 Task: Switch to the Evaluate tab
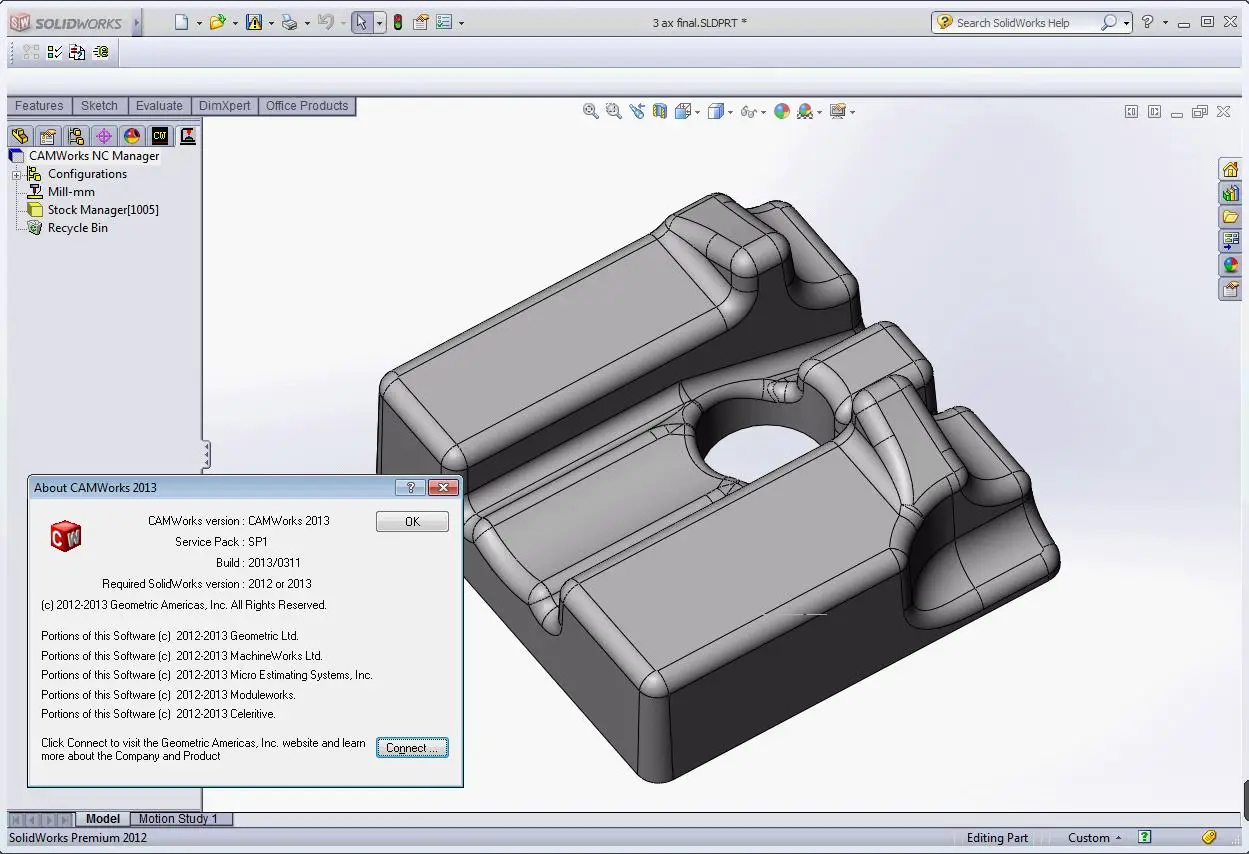point(159,106)
